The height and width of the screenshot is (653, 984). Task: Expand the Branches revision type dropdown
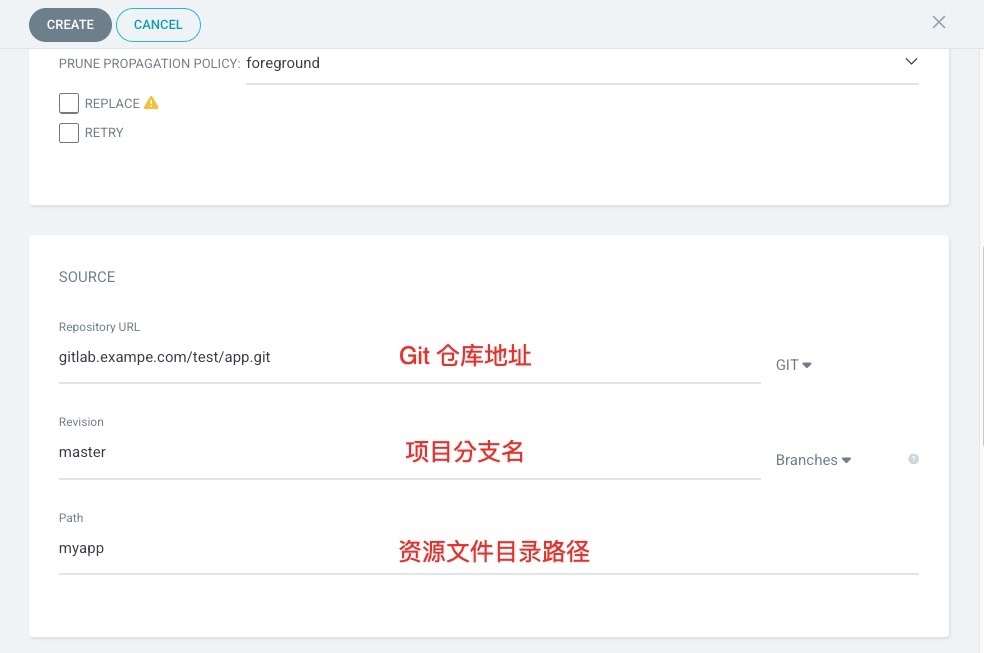pyautogui.click(x=812, y=460)
